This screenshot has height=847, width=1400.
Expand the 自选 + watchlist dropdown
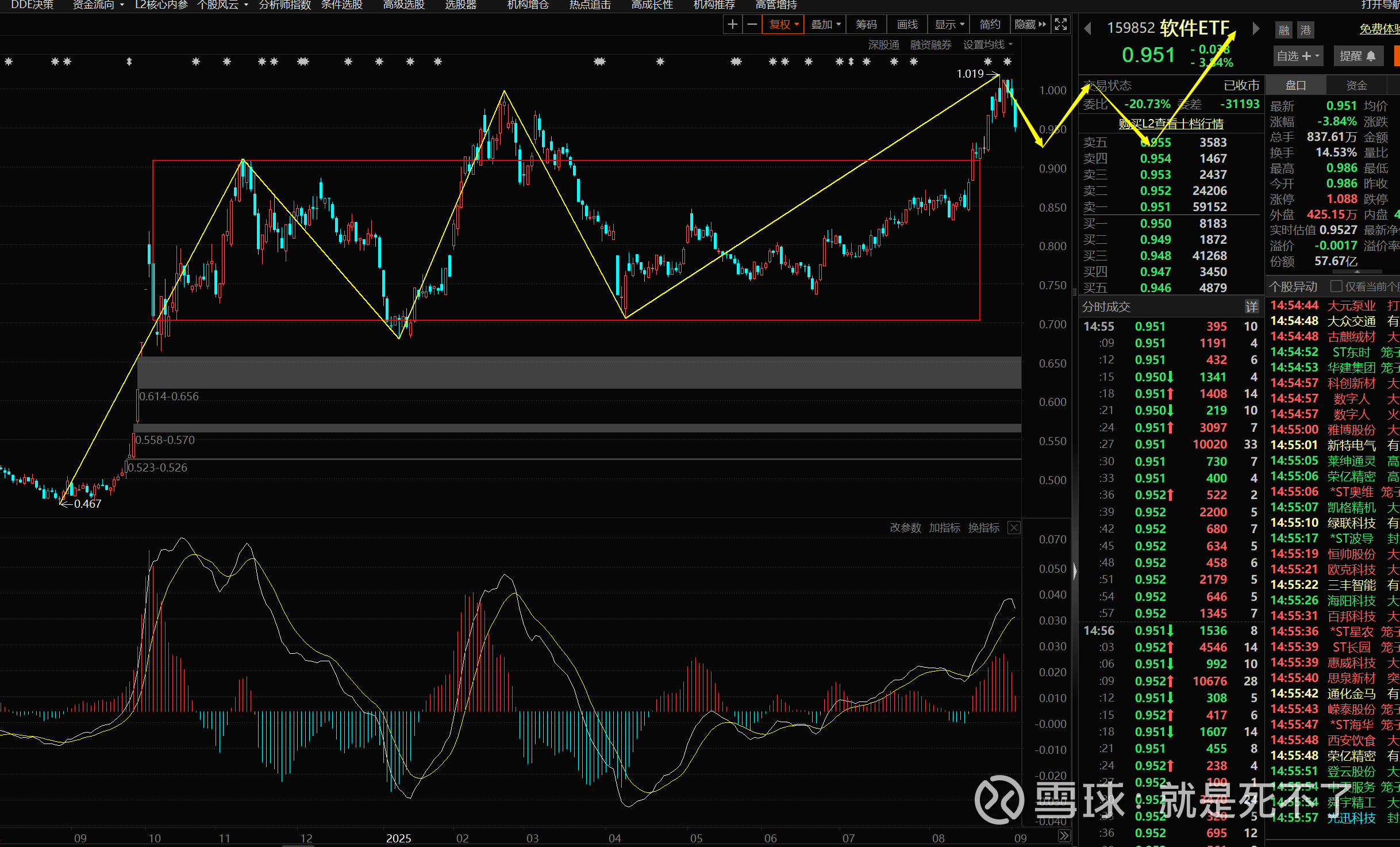1298,56
